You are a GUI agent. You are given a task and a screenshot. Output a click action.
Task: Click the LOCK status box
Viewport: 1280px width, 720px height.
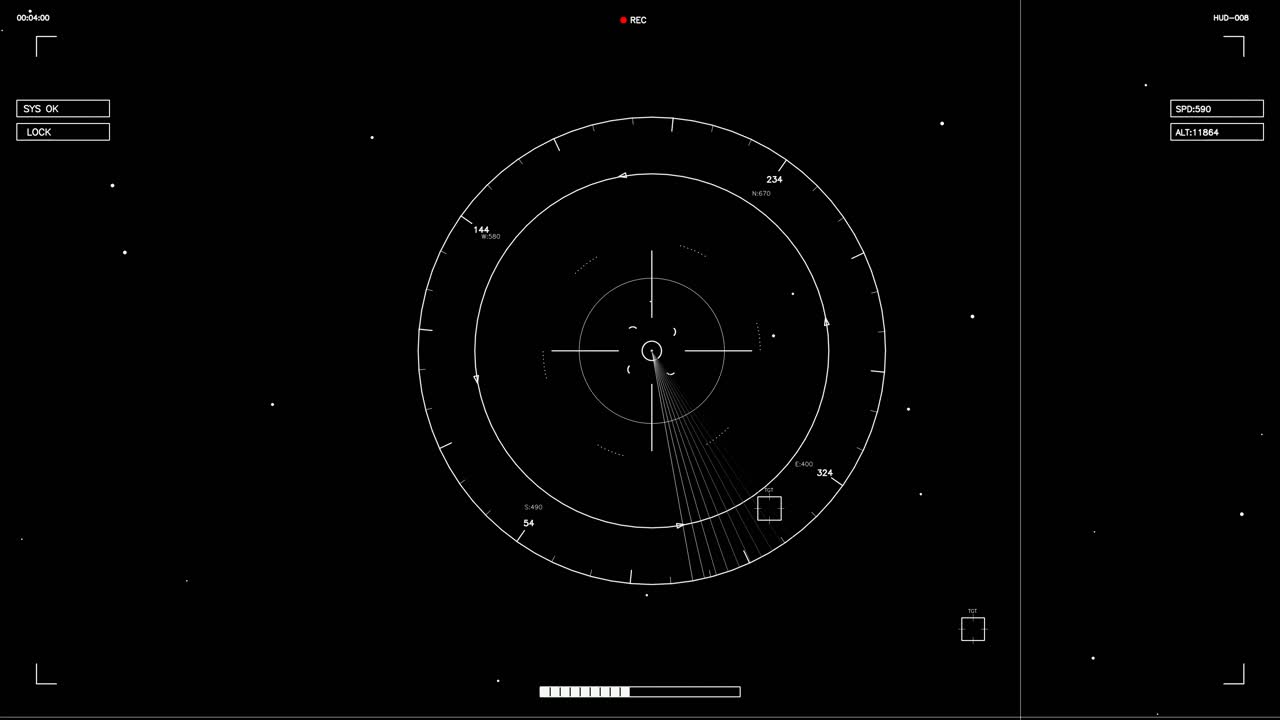pos(63,132)
